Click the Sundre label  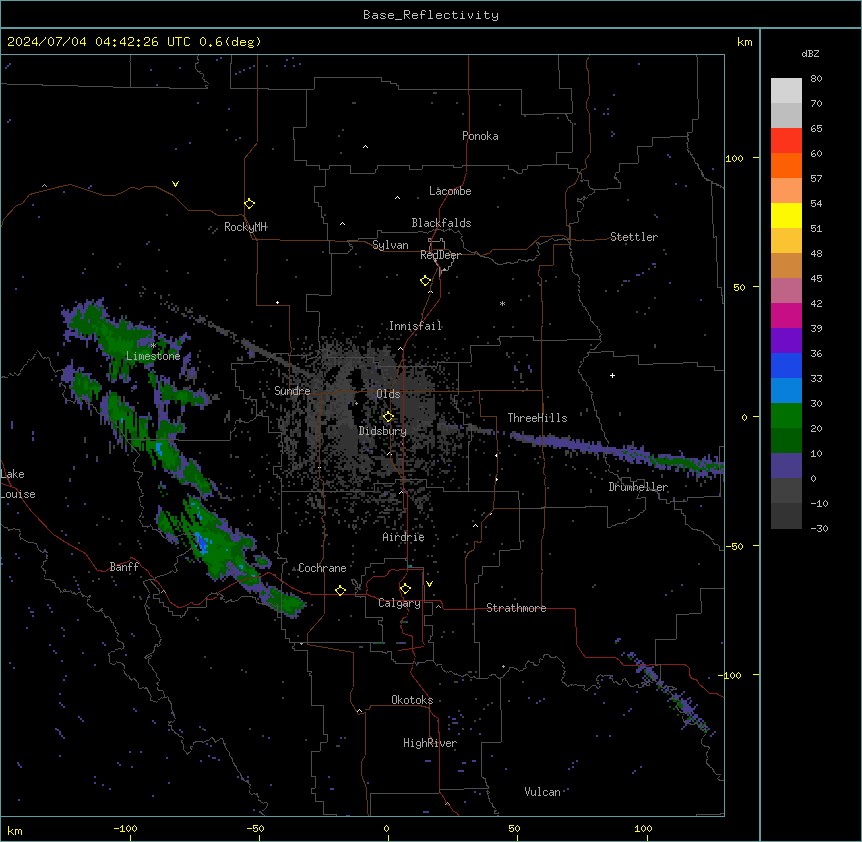[x=292, y=391]
